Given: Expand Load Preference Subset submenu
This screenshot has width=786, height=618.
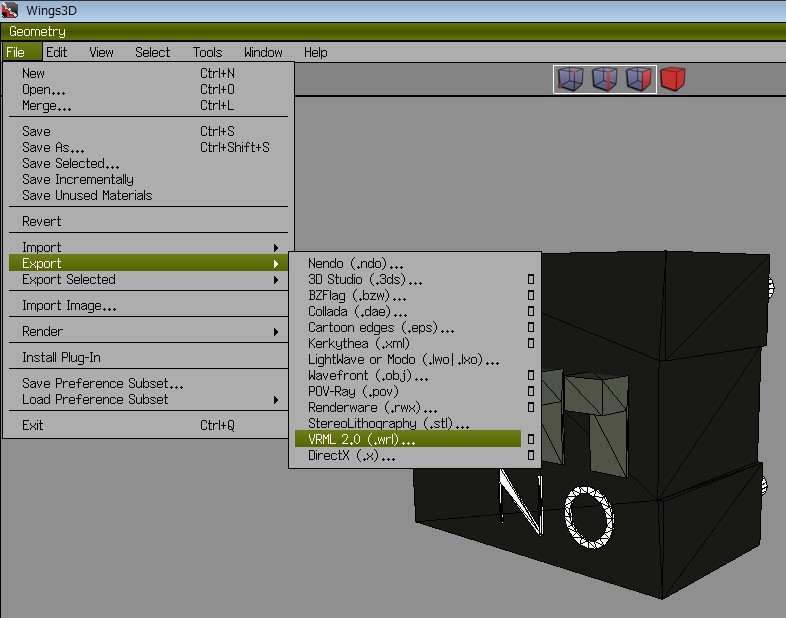Looking at the screenshot, I should (x=276, y=400).
